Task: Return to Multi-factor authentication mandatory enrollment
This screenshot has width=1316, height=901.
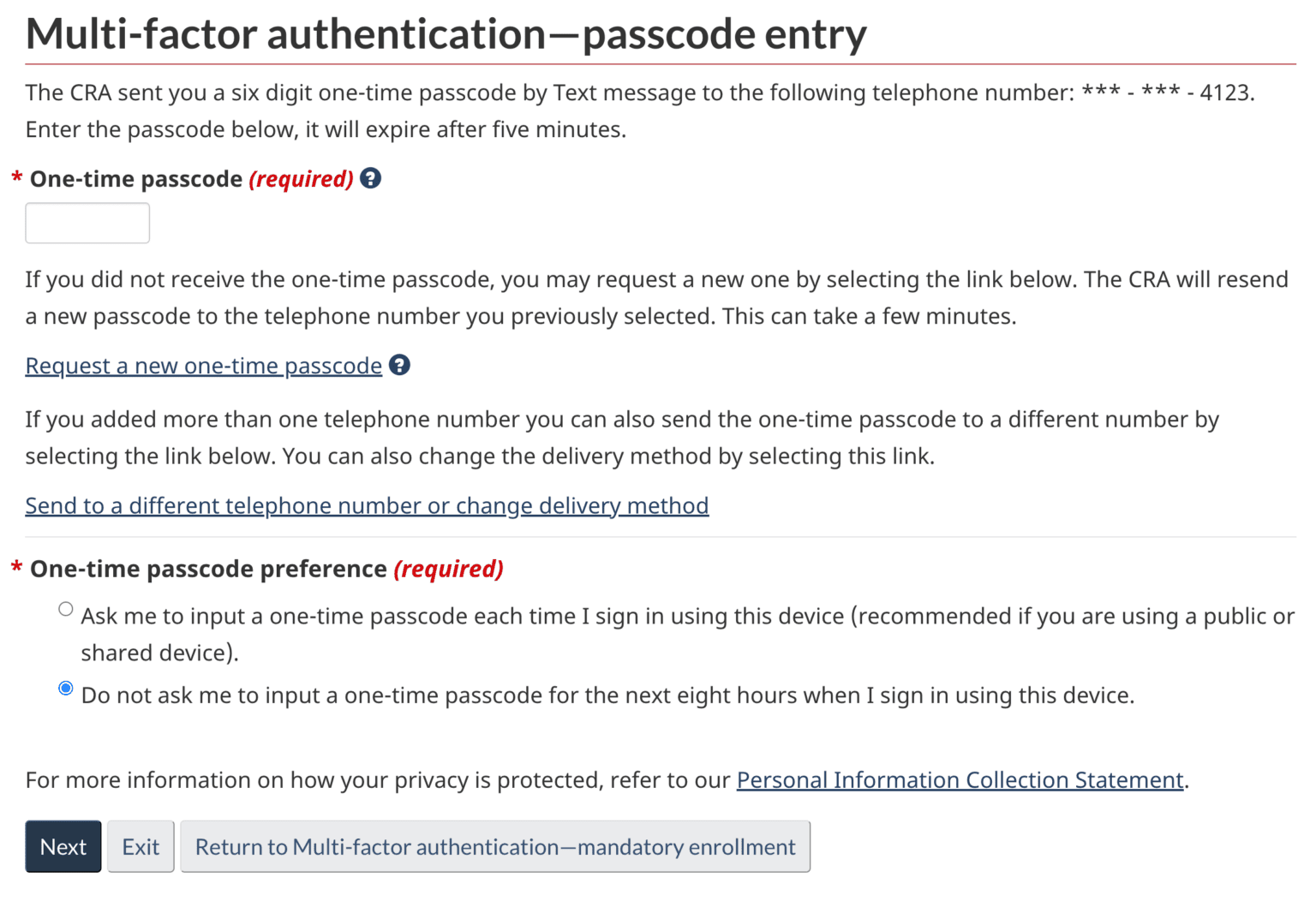Action: [x=495, y=847]
